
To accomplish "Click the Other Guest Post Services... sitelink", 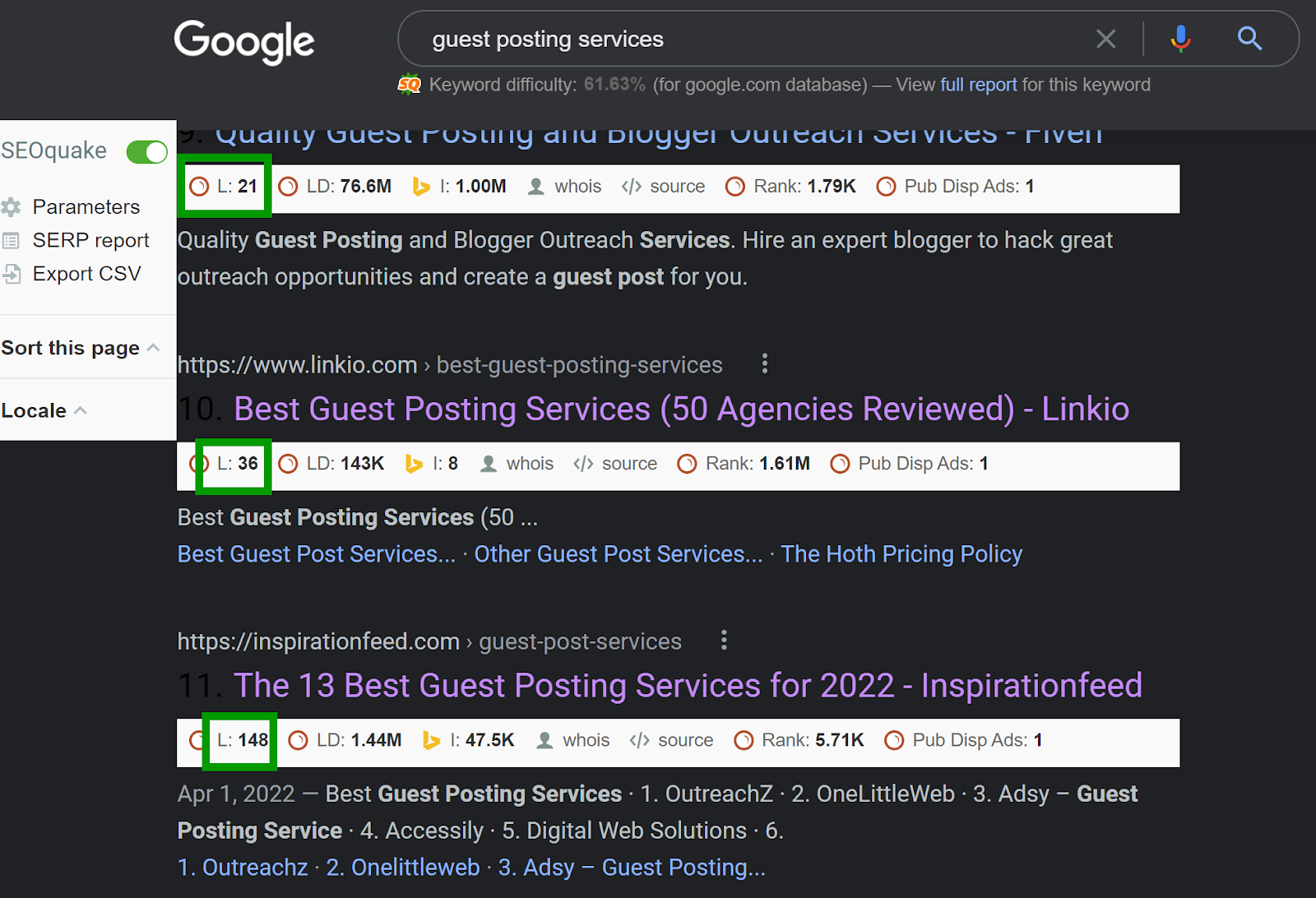I will tap(619, 554).
